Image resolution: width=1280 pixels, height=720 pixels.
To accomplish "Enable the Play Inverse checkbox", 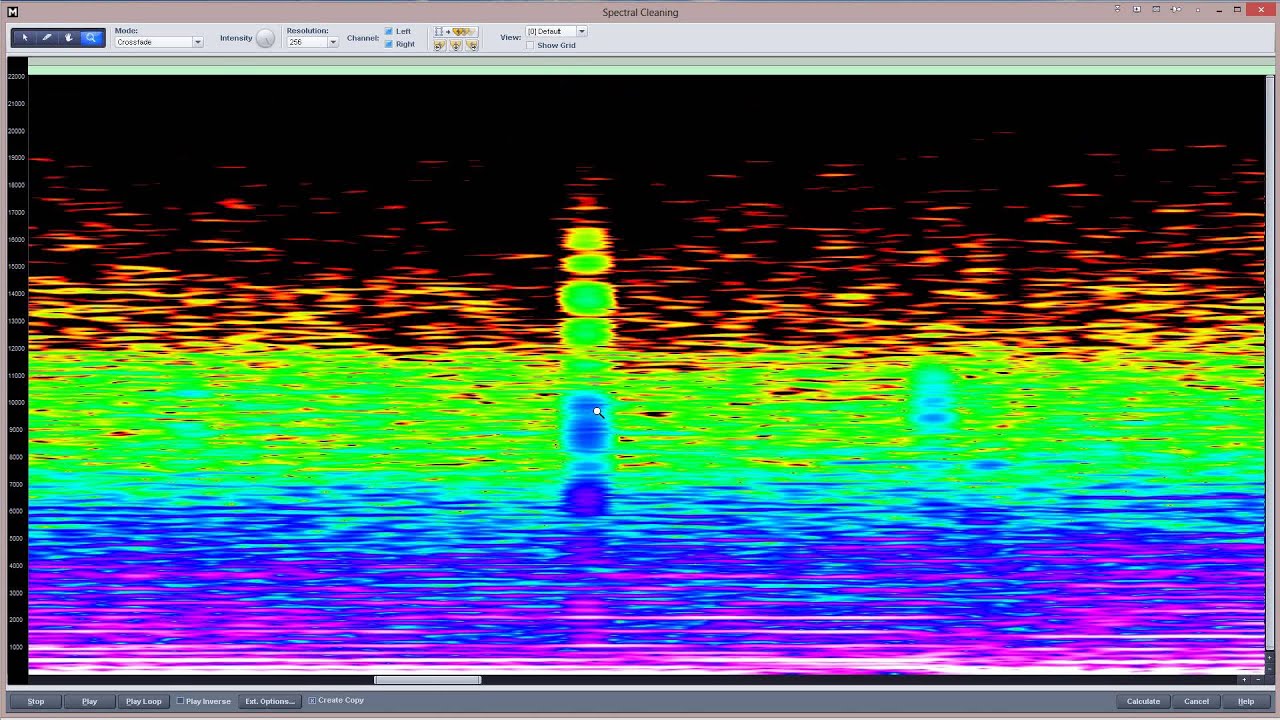I will (x=181, y=701).
